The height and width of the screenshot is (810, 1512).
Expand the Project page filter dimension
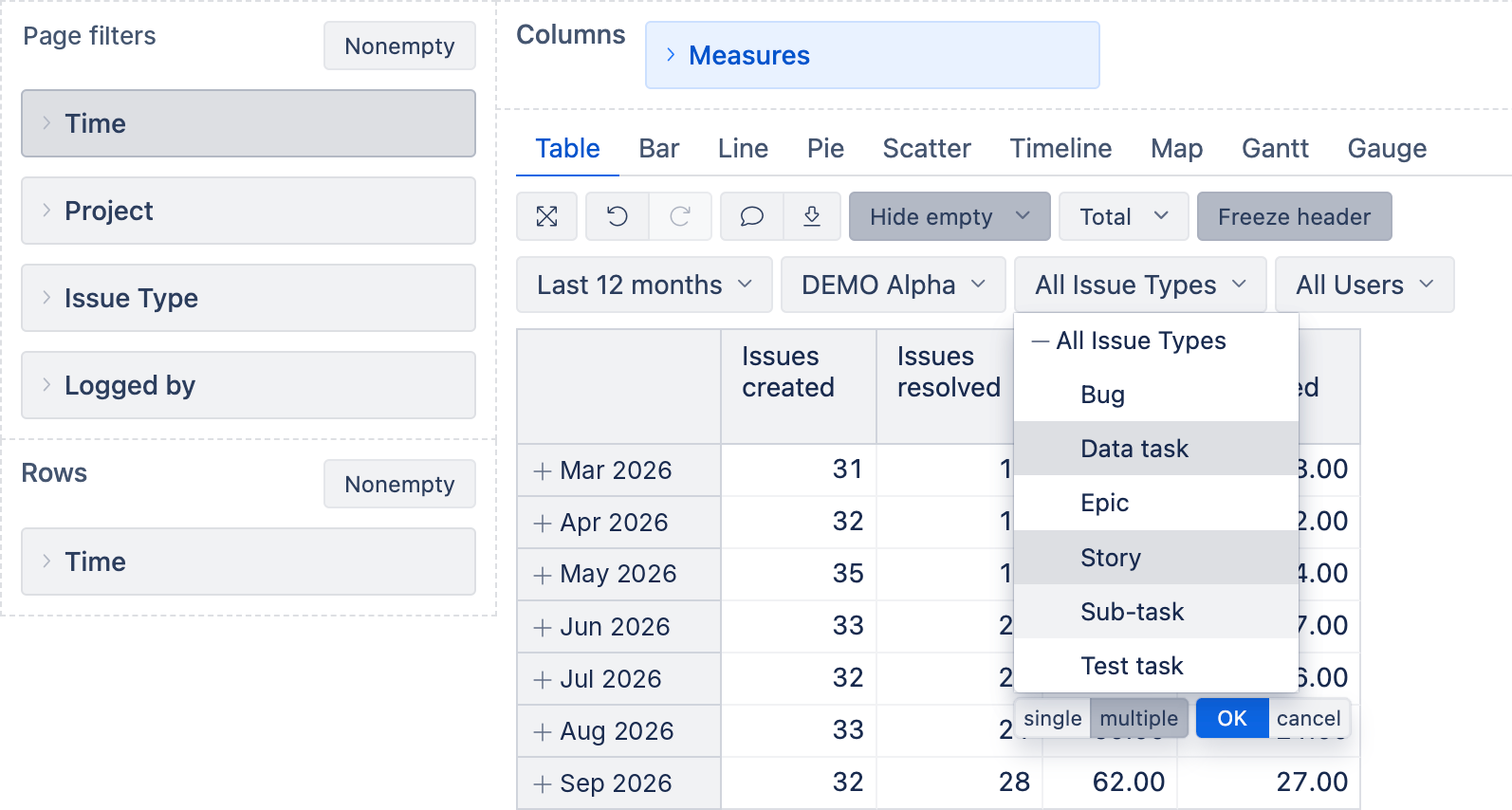pos(46,211)
